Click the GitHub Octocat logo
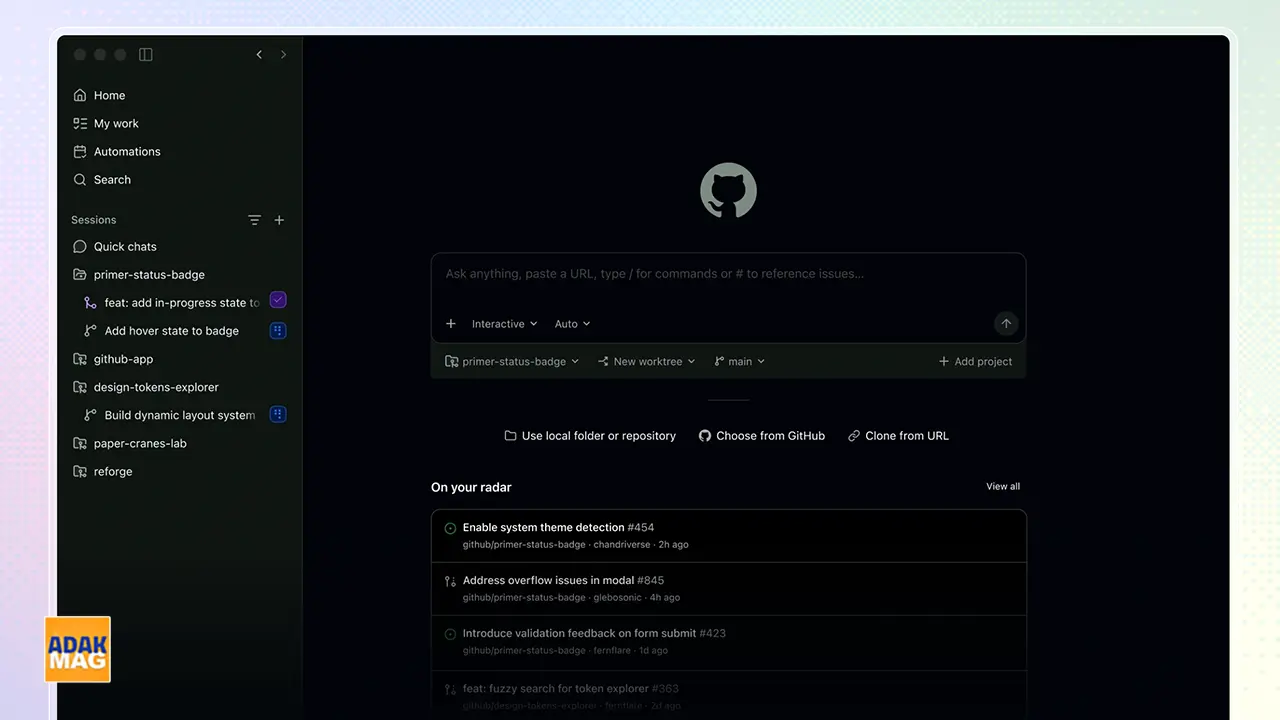Screen dimensions: 1280x720 click(x=728, y=191)
